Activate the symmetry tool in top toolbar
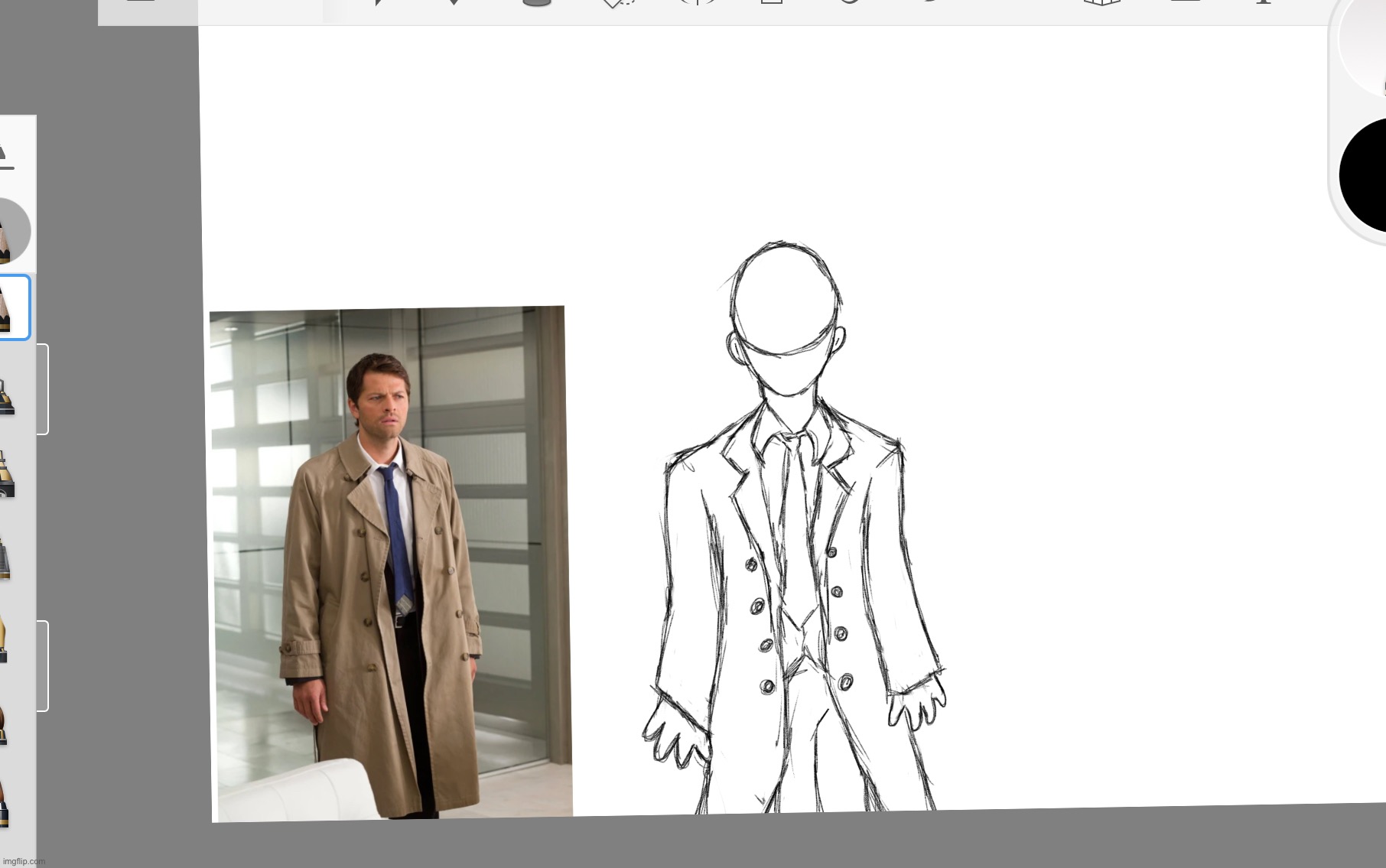The height and width of the screenshot is (868, 1386). [697, 3]
